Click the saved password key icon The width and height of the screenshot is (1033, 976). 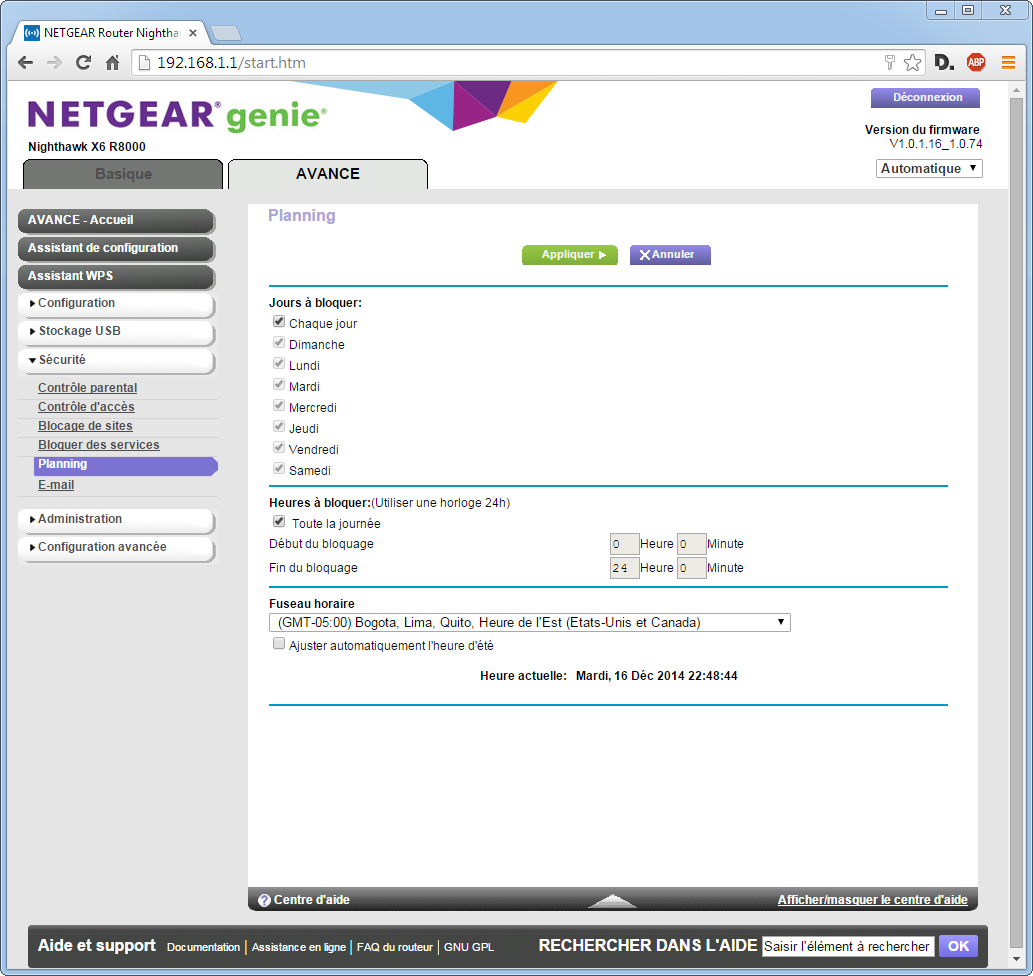tap(889, 63)
